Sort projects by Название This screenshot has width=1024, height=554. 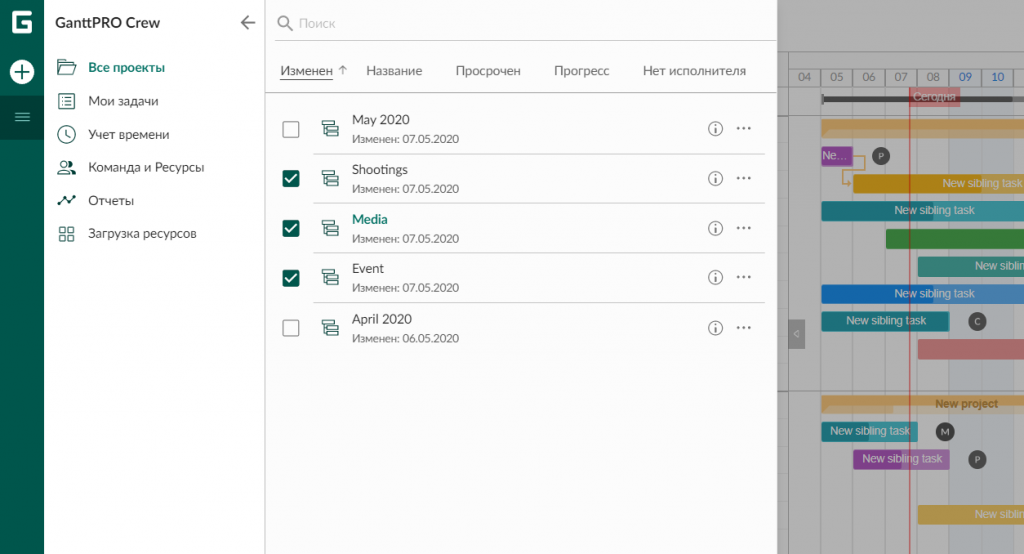coord(394,71)
